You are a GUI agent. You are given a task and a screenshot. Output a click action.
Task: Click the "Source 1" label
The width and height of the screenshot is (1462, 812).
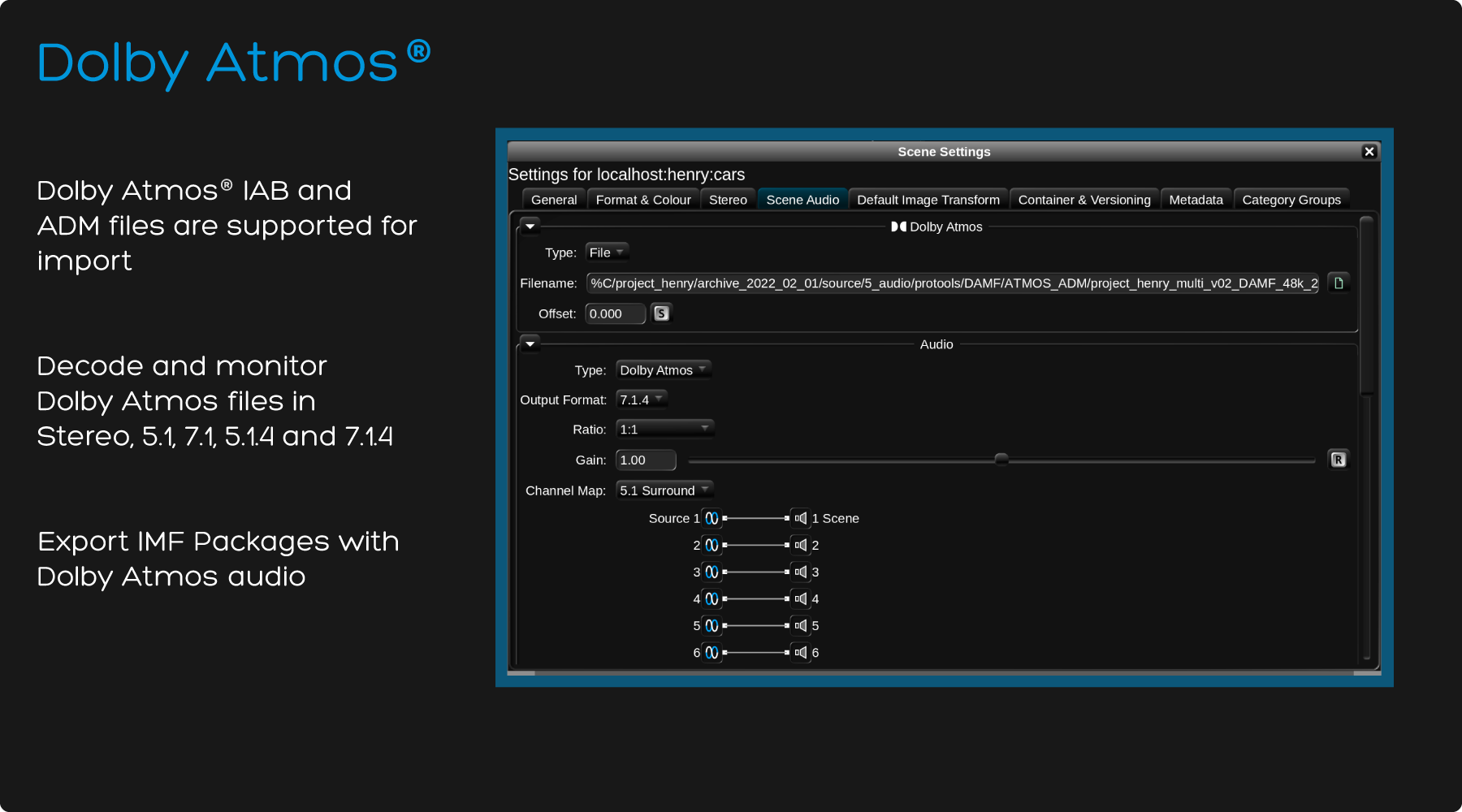pos(674,518)
